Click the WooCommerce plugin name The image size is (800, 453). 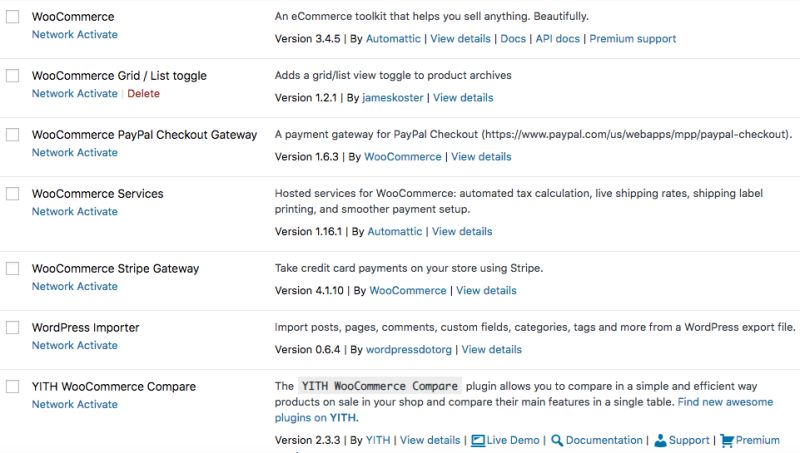pos(73,17)
